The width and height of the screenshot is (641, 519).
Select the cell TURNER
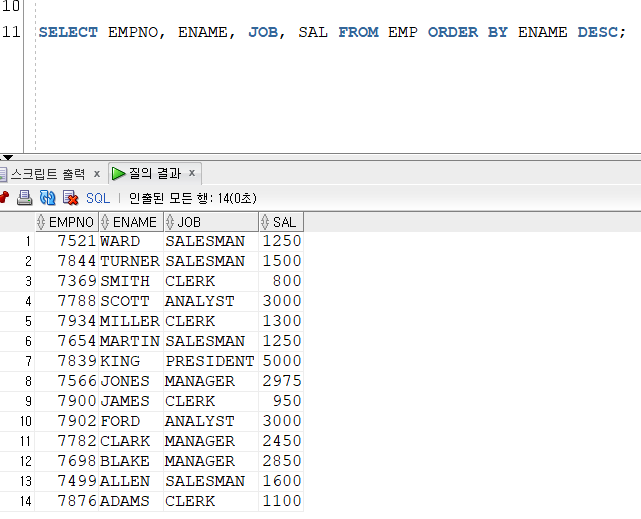[x=130, y=261]
